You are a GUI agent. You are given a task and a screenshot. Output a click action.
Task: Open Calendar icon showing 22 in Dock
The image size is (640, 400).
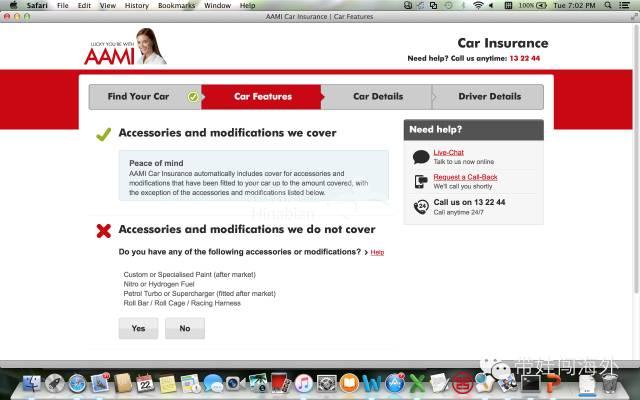coord(145,384)
